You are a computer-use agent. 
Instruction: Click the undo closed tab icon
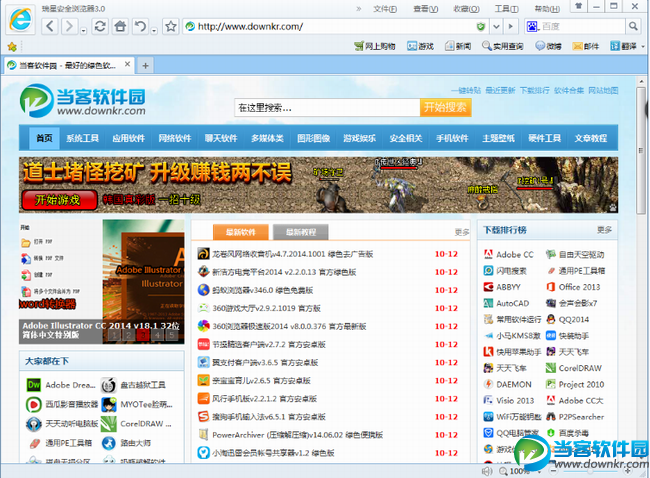(x=141, y=27)
